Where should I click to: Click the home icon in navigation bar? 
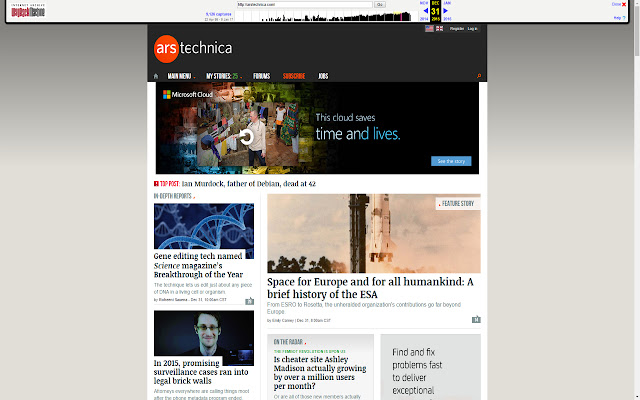(156, 76)
